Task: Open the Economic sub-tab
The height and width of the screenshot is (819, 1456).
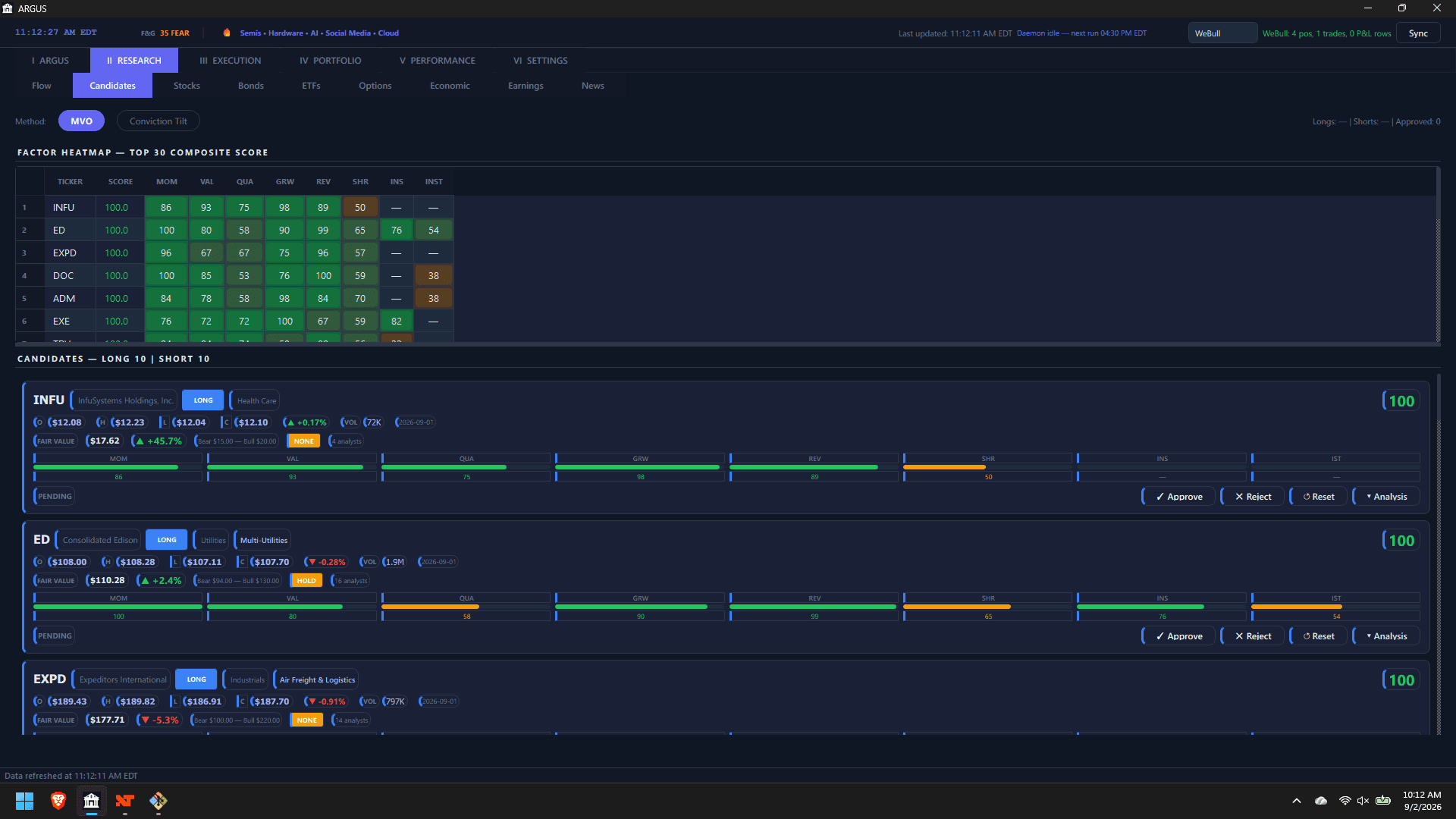Action: [450, 86]
